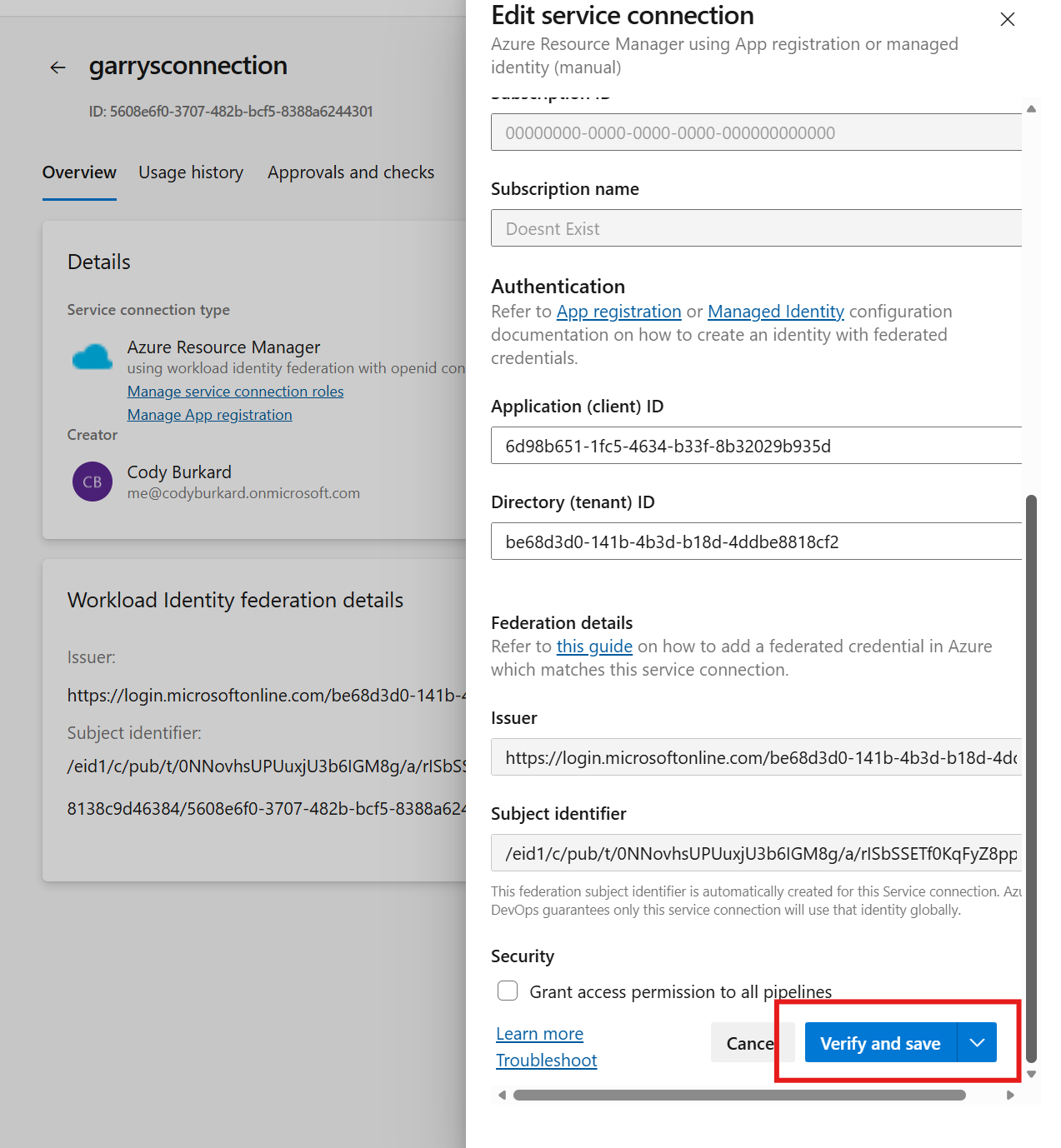Image resolution: width=1061 pixels, height=1148 pixels.
Task: Click the Verify and save button
Action: coord(880,1043)
